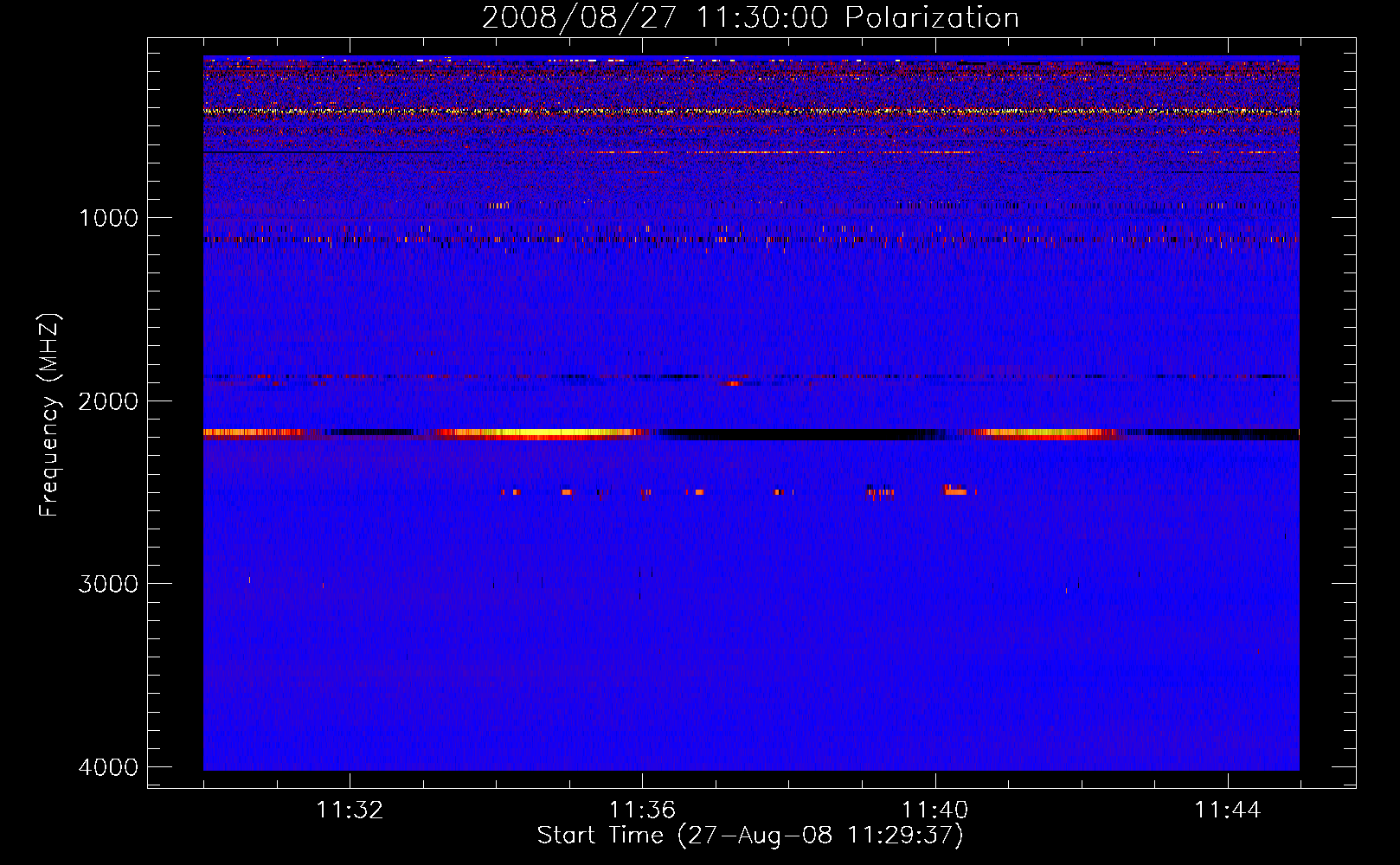Click the 1000 frequency tick label
Image resolution: width=1400 pixels, height=865 pixels.
pyautogui.click(x=109, y=218)
